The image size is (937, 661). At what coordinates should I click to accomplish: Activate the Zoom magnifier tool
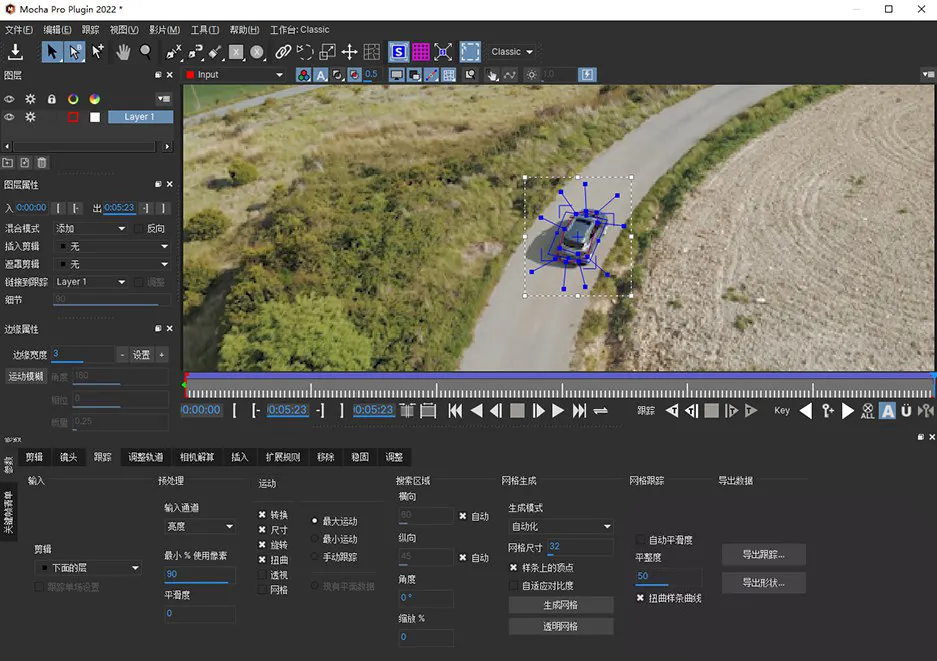click(146, 52)
